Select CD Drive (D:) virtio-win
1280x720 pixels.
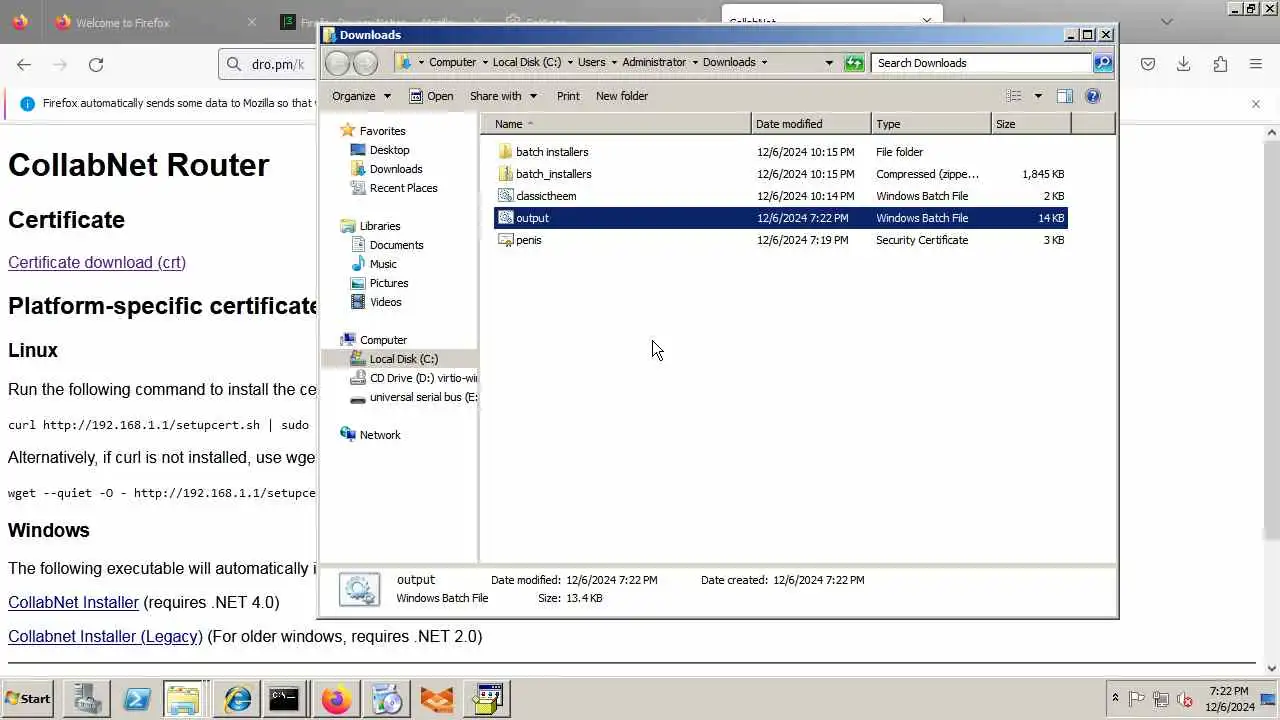[x=423, y=378]
